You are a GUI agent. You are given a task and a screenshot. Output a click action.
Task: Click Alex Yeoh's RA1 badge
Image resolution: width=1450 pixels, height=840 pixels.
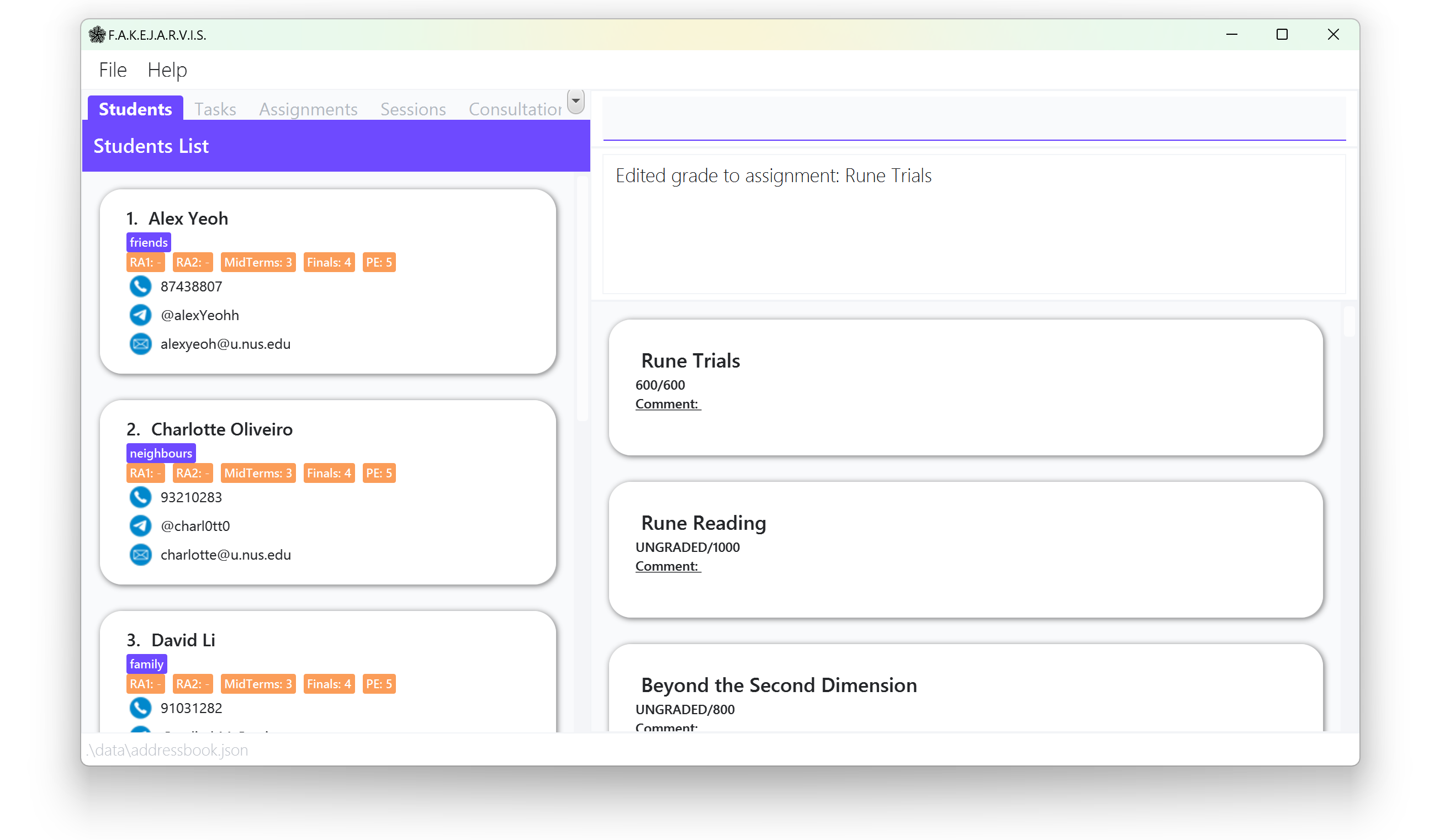(x=146, y=263)
